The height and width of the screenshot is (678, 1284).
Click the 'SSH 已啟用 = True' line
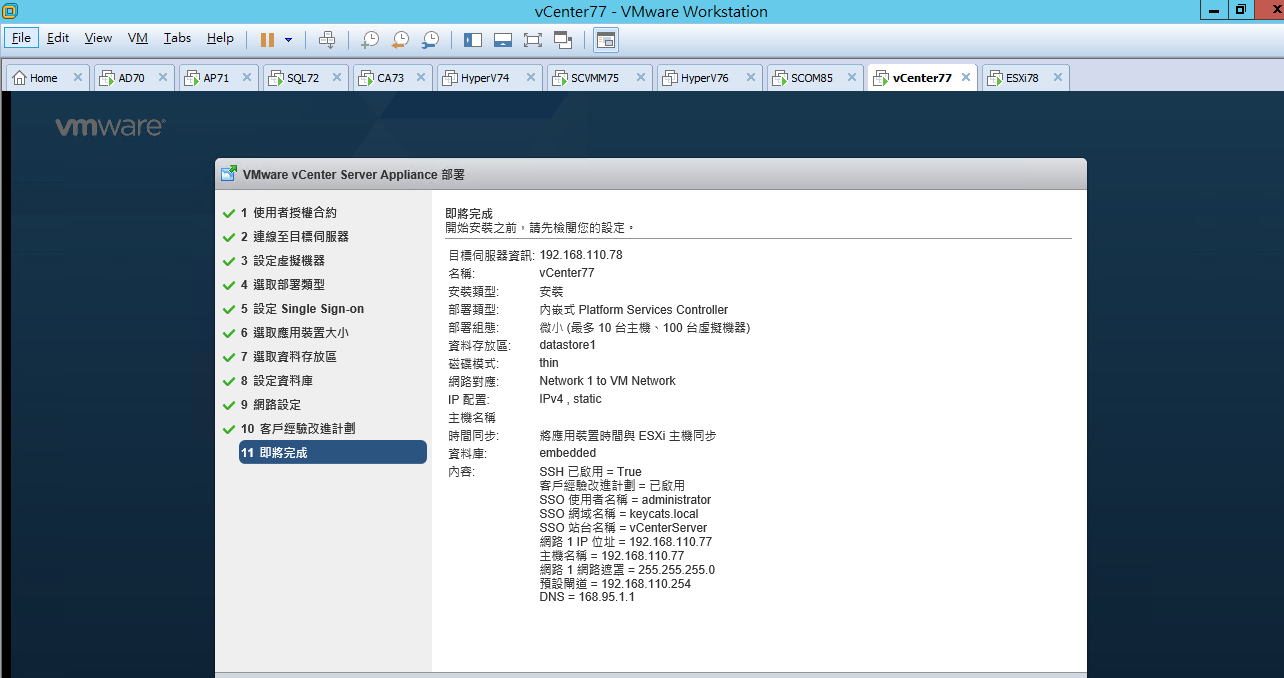pyautogui.click(x=590, y=472)
